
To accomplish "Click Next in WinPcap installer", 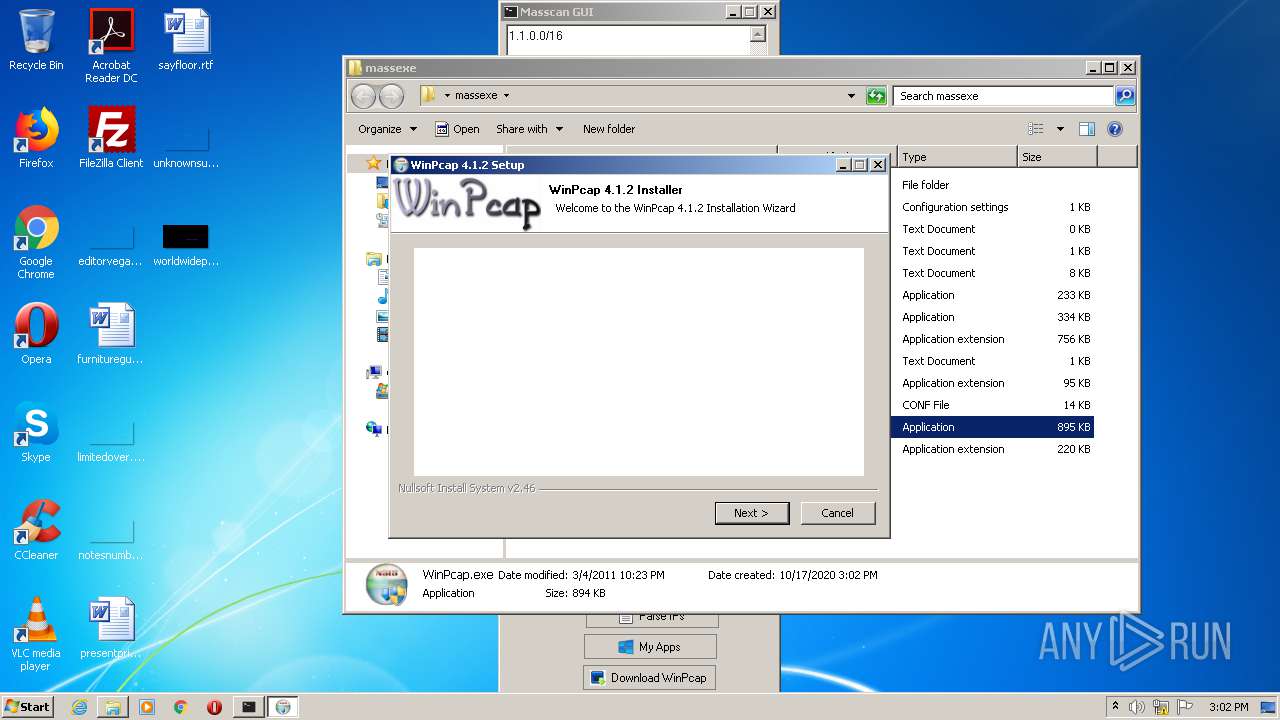I will (x=752, y=513).
